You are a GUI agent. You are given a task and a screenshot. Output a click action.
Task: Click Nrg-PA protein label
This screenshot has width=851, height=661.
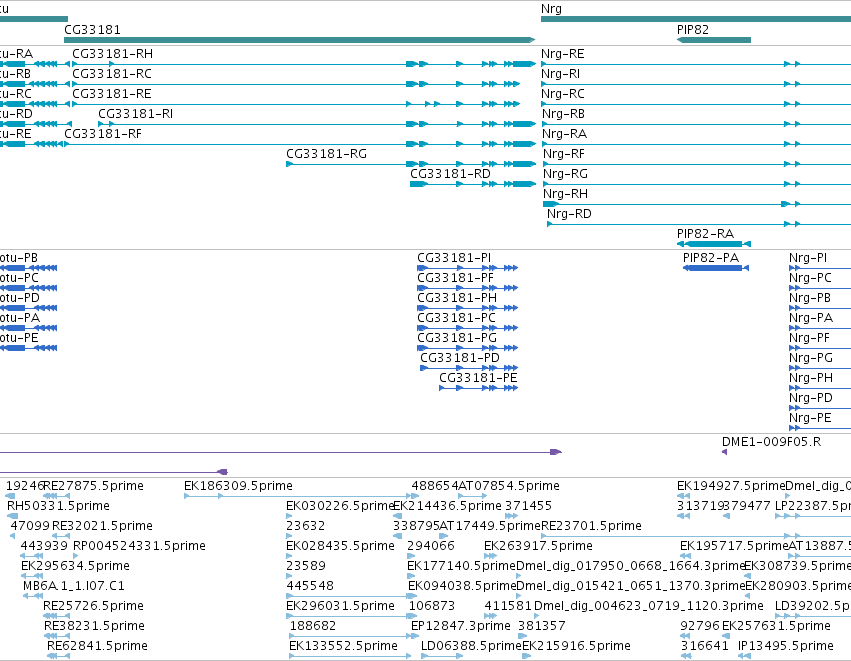pyautogui.click(x=810, y=318)
